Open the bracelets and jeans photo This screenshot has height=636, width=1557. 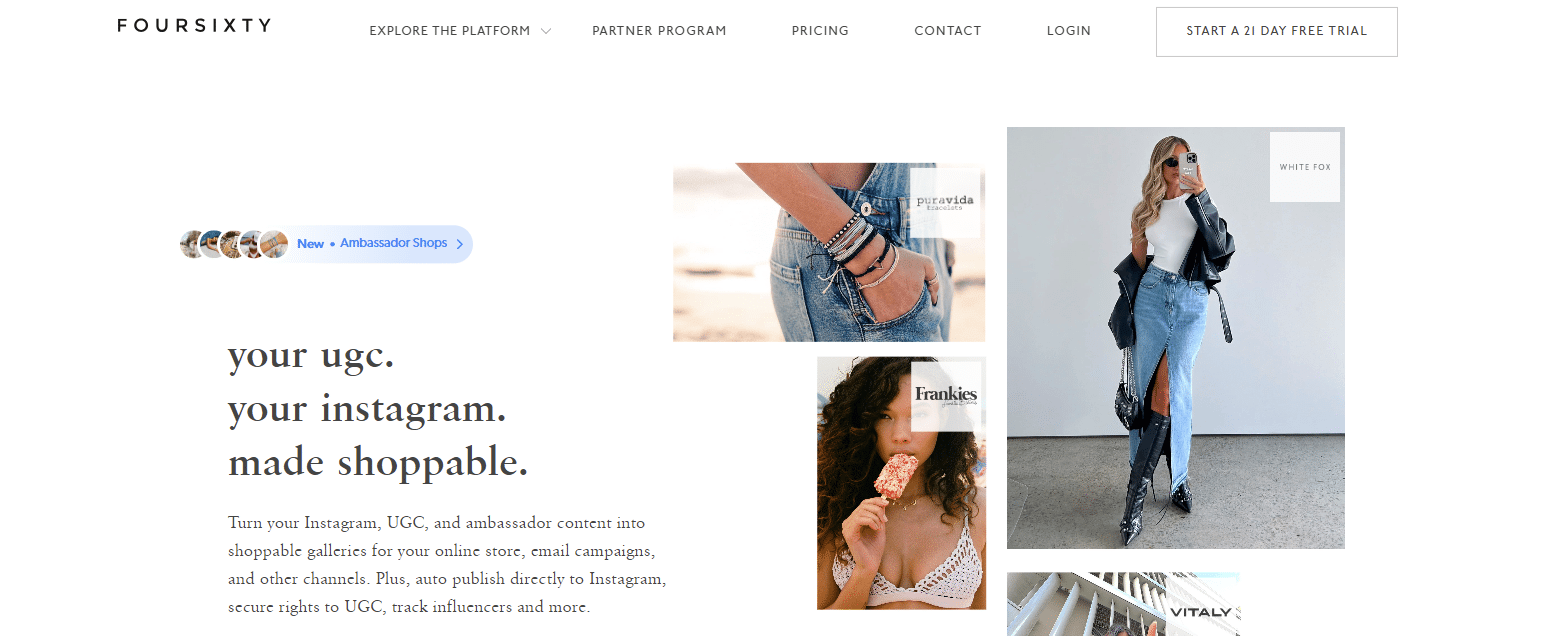[829, 252]
